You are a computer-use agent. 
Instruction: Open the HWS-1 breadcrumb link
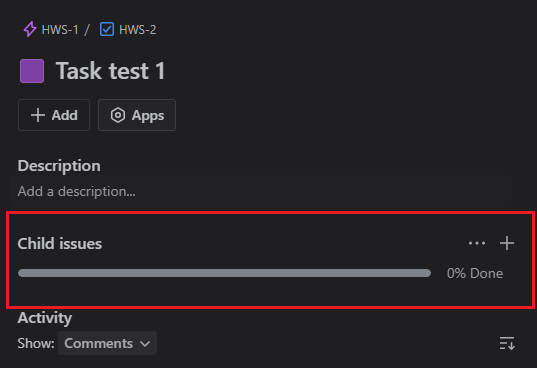(60, 30)
